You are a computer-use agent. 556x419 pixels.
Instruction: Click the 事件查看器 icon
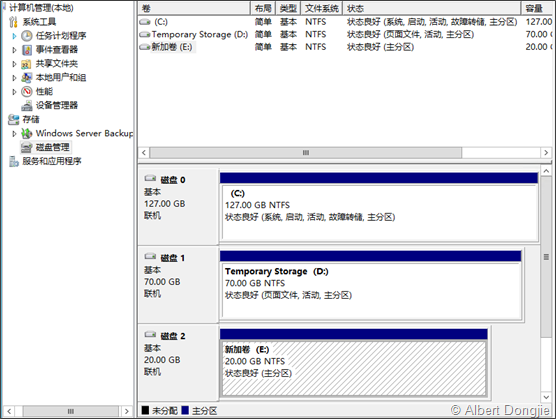[x=27, y=50]
